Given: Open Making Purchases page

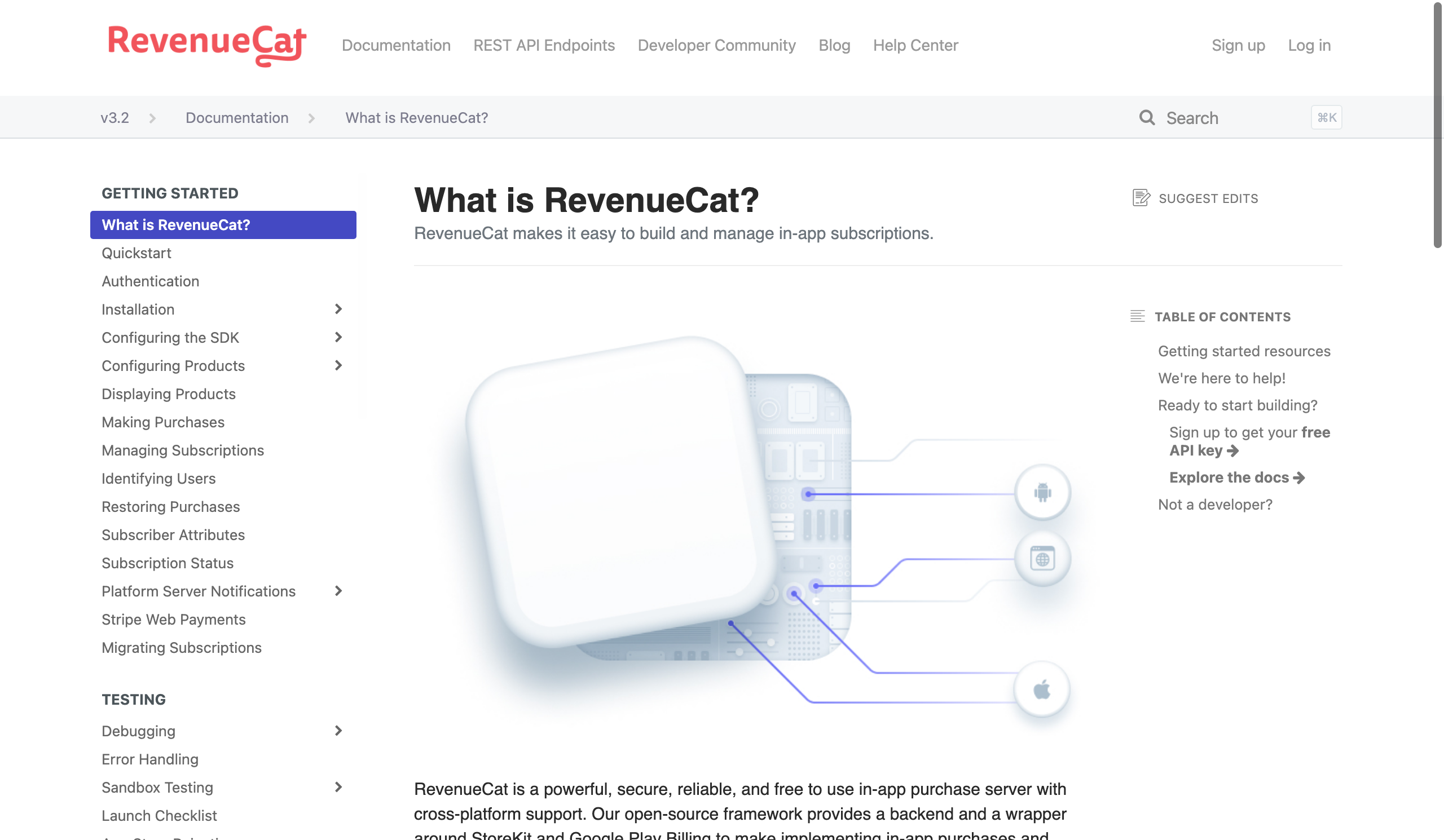Looking at the screenshot, I should [x=163, y=422].
